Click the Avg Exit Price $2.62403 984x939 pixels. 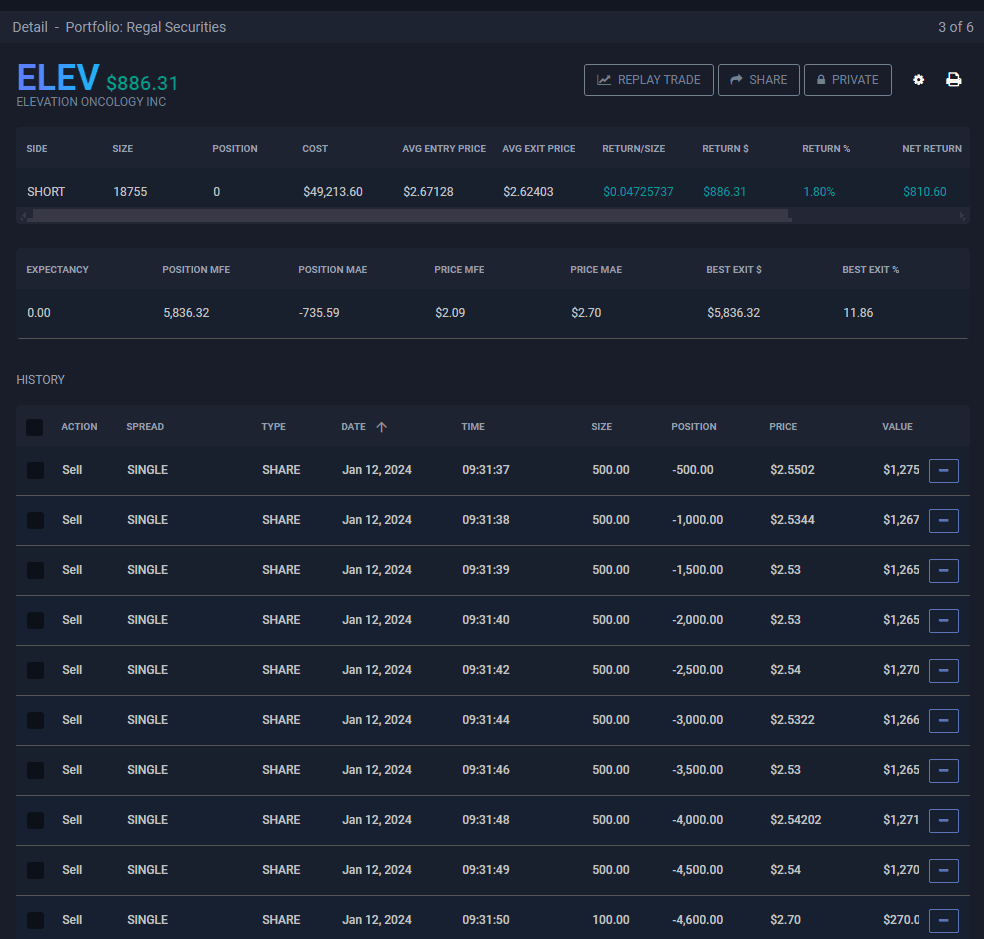point(528,191)
